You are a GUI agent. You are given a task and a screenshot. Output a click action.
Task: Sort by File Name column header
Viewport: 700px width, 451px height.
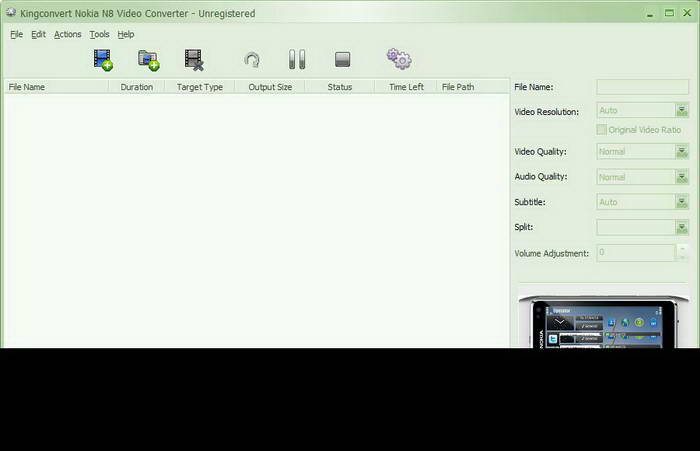tap(56, 87)
